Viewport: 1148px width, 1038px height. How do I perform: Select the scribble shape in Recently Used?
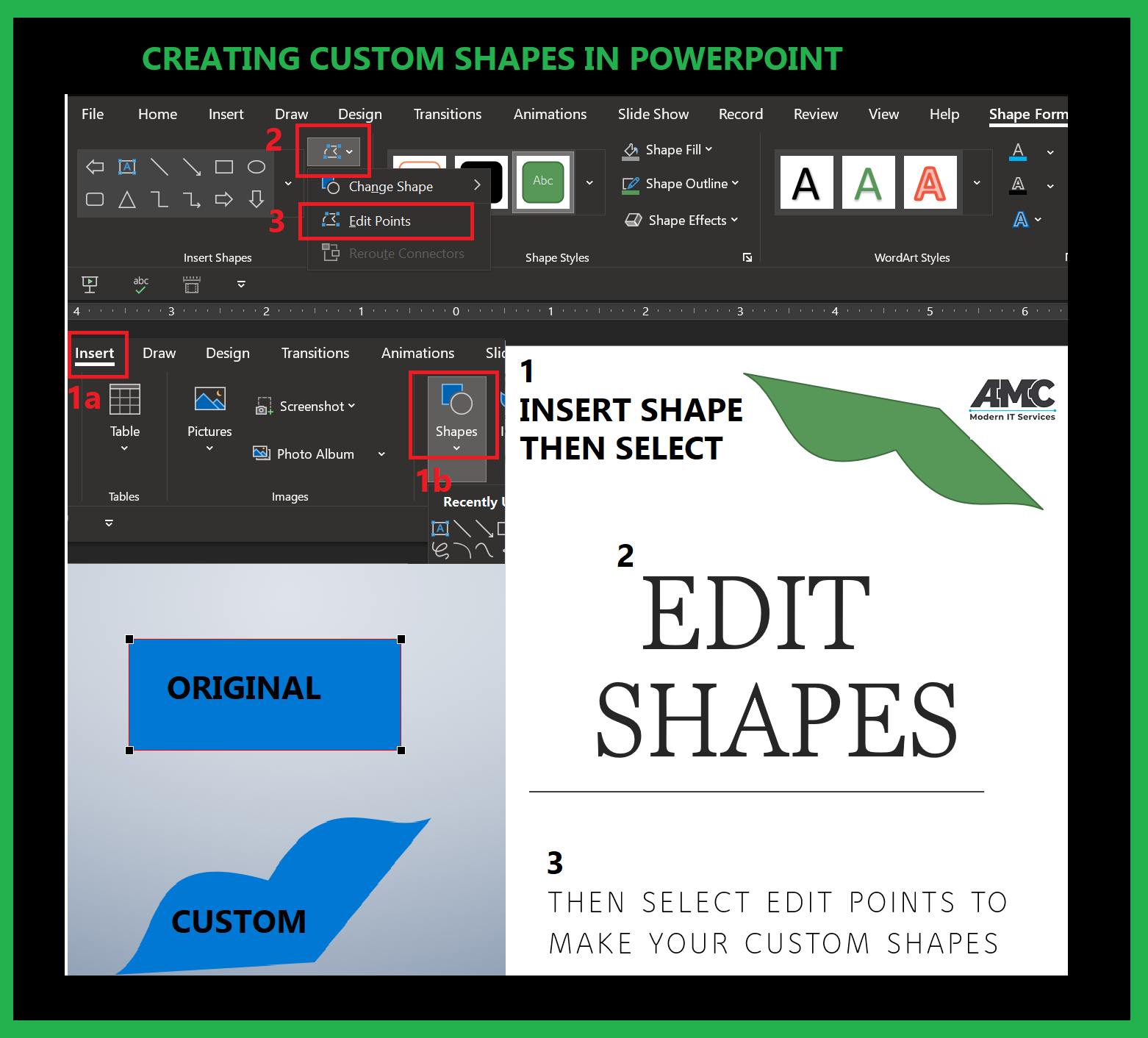(440, 550)
